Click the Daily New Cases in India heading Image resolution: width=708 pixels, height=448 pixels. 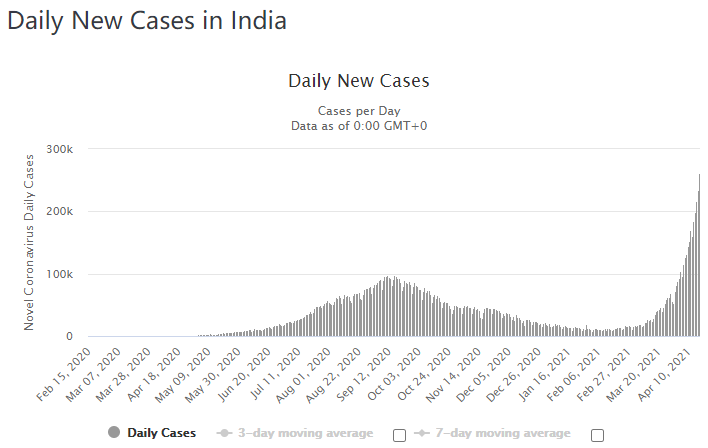pos(147,21)
